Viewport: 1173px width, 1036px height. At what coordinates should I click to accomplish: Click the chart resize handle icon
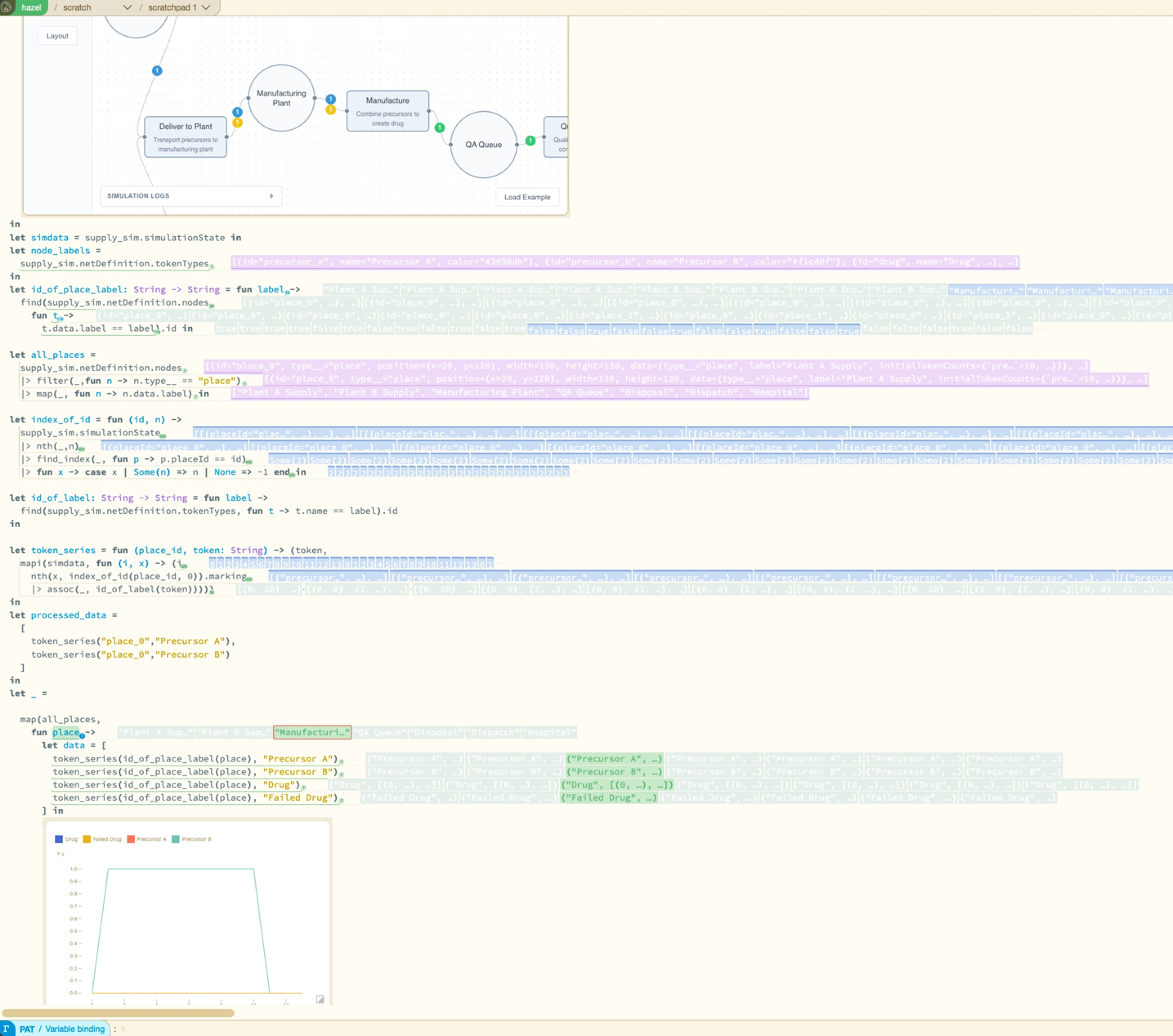coord(320,999)
